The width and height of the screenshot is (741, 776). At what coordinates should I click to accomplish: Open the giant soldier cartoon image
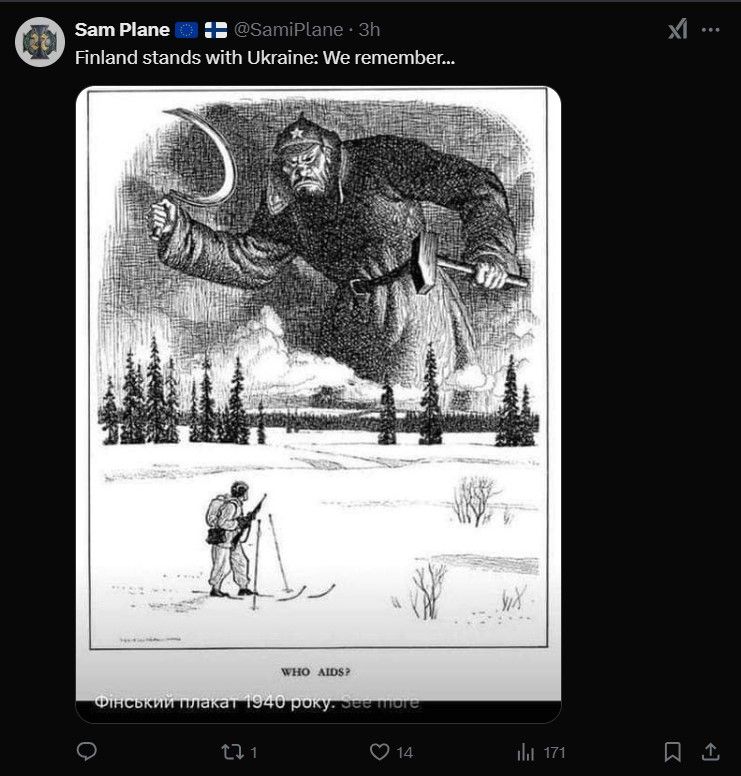click(x=318, y=380)
